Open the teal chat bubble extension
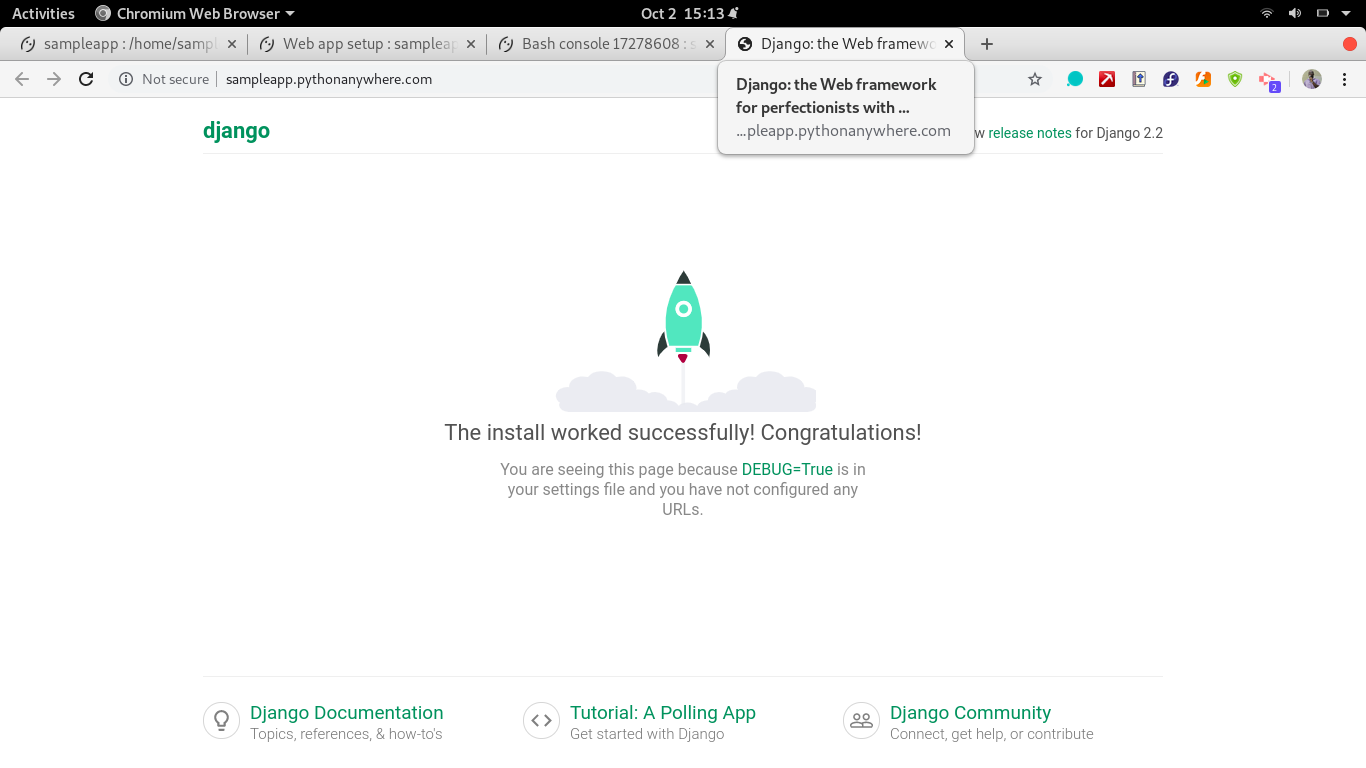1366x768 pixels. pos(1075,79)
